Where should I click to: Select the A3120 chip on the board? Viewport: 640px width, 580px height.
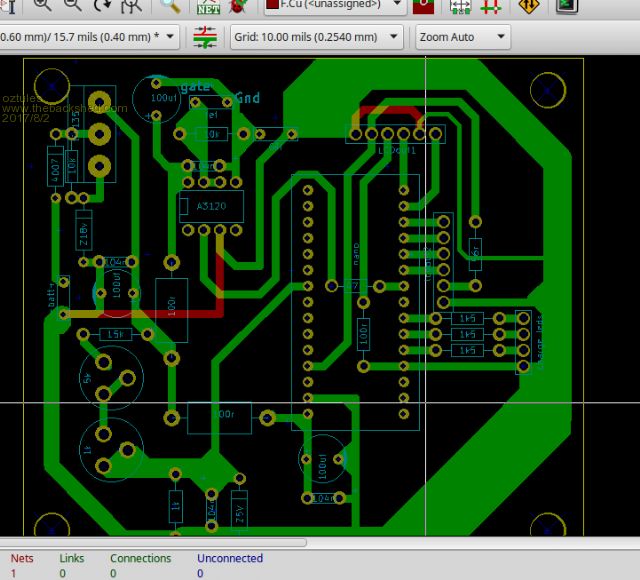210,207
